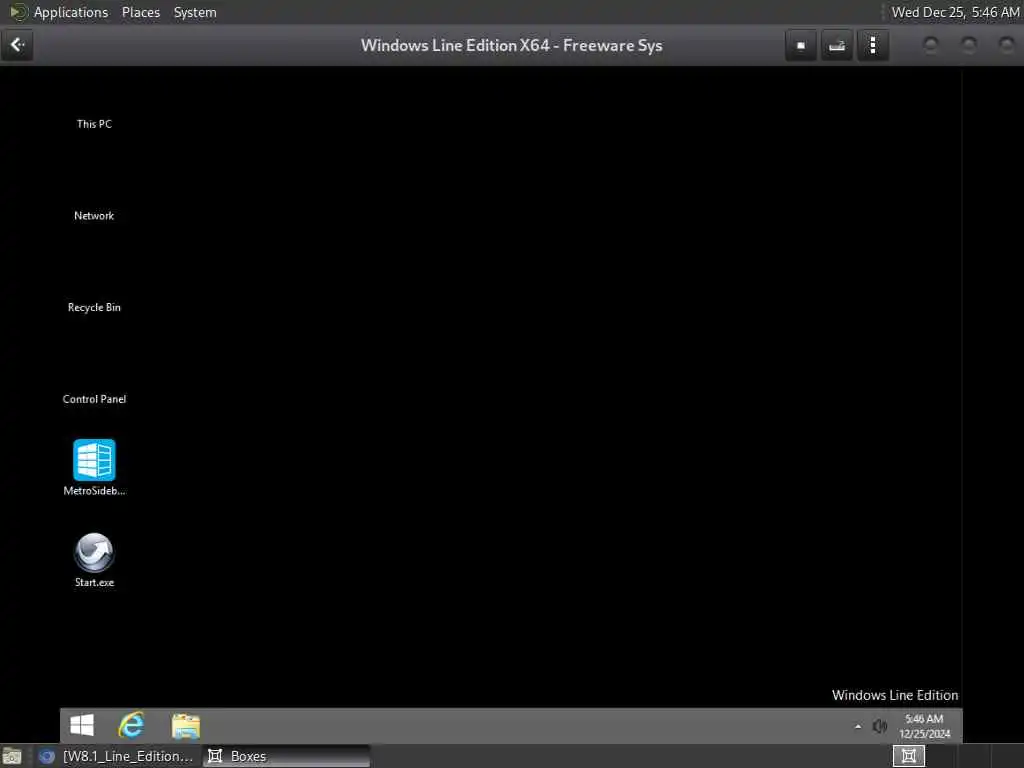Open the Places menu
Viewport: 1024px width, 768px height.
point(141,12)
